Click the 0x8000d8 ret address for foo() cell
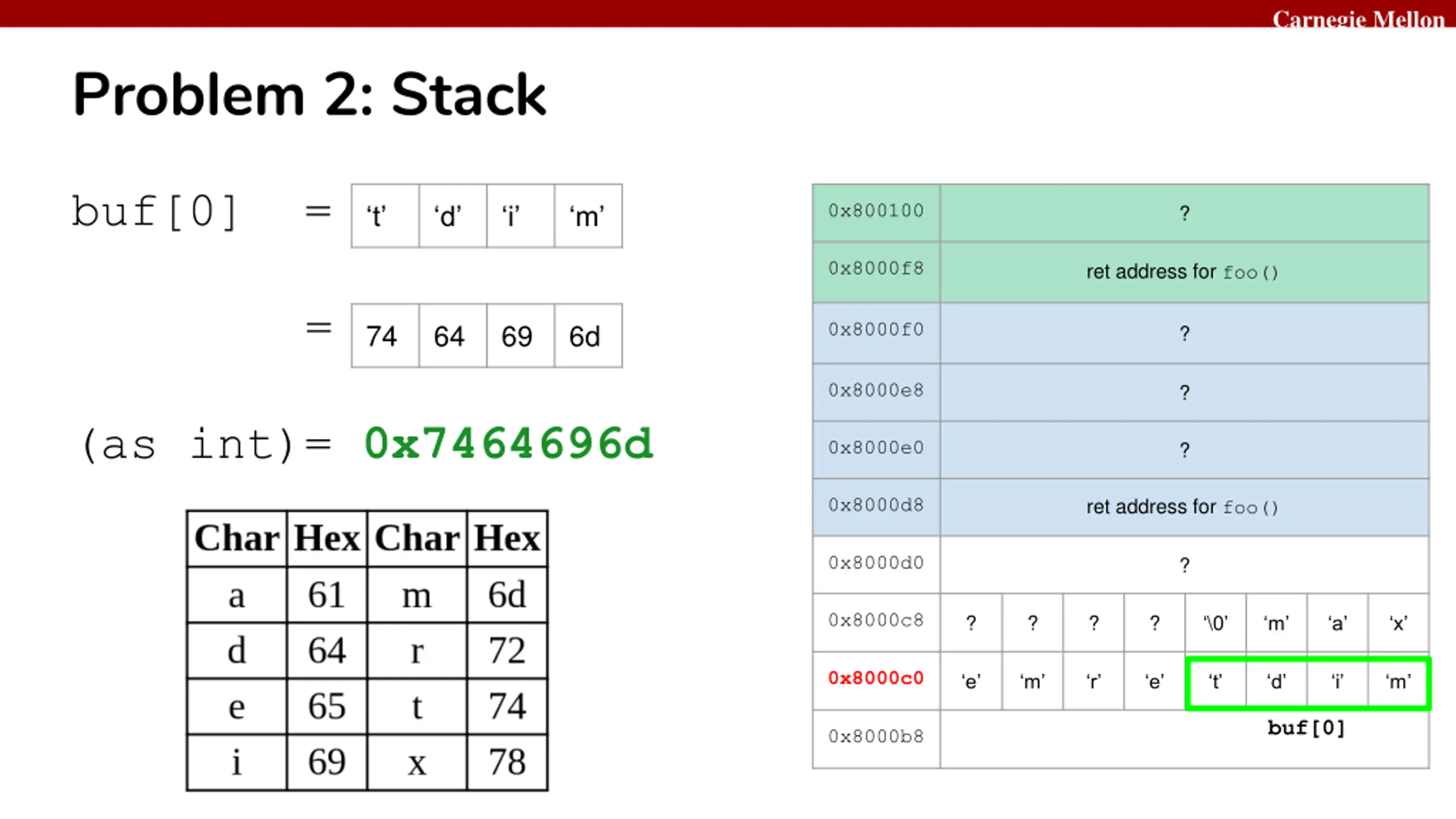This screenshot has width=1456, height=819. [x=1184, y=507]
